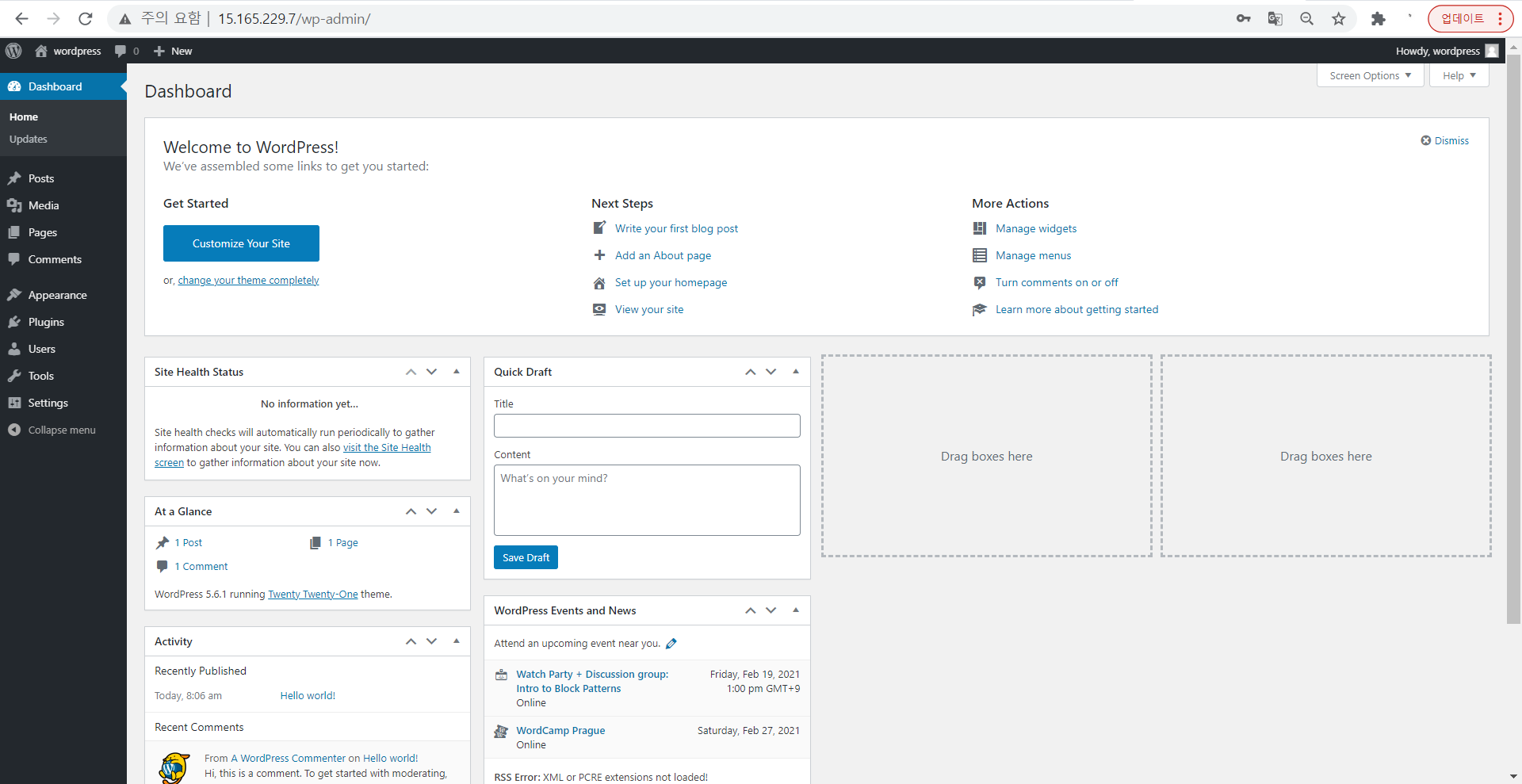This screenshot has height=784, width=1522.
Task: Move At a Glance box up
Action: 411,511
